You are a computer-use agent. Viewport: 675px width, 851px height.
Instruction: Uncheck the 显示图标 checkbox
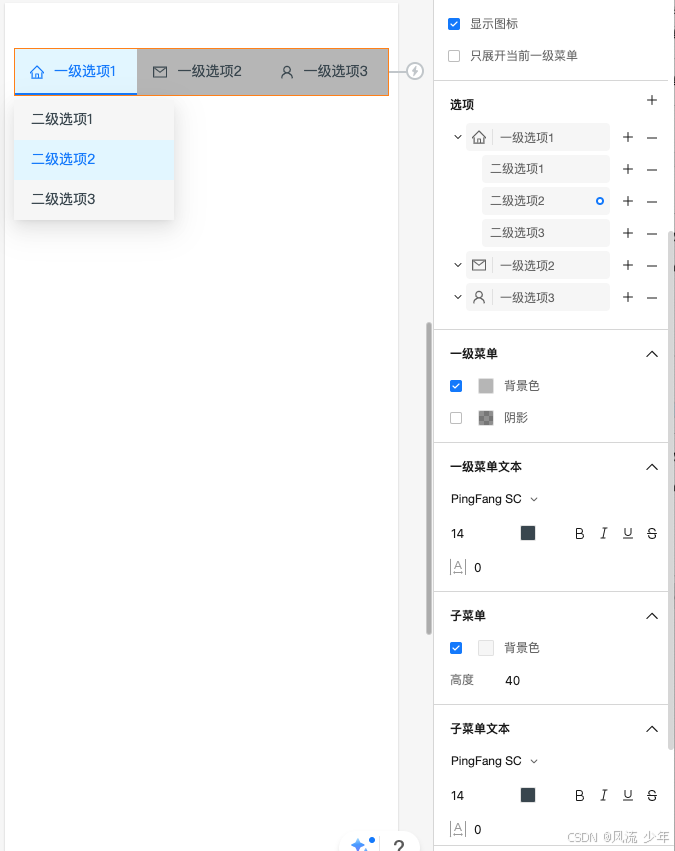coord(454,24)
